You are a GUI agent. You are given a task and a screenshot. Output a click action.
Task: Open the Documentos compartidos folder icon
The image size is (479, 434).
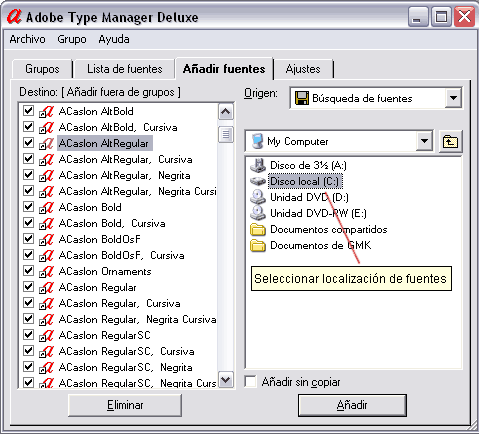[258, 229]
